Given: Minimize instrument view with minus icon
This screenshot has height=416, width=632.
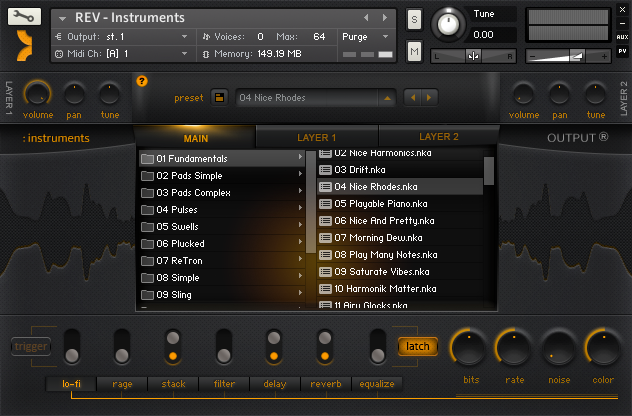Looking at the screenshot, I should click(x=622, y=23).
